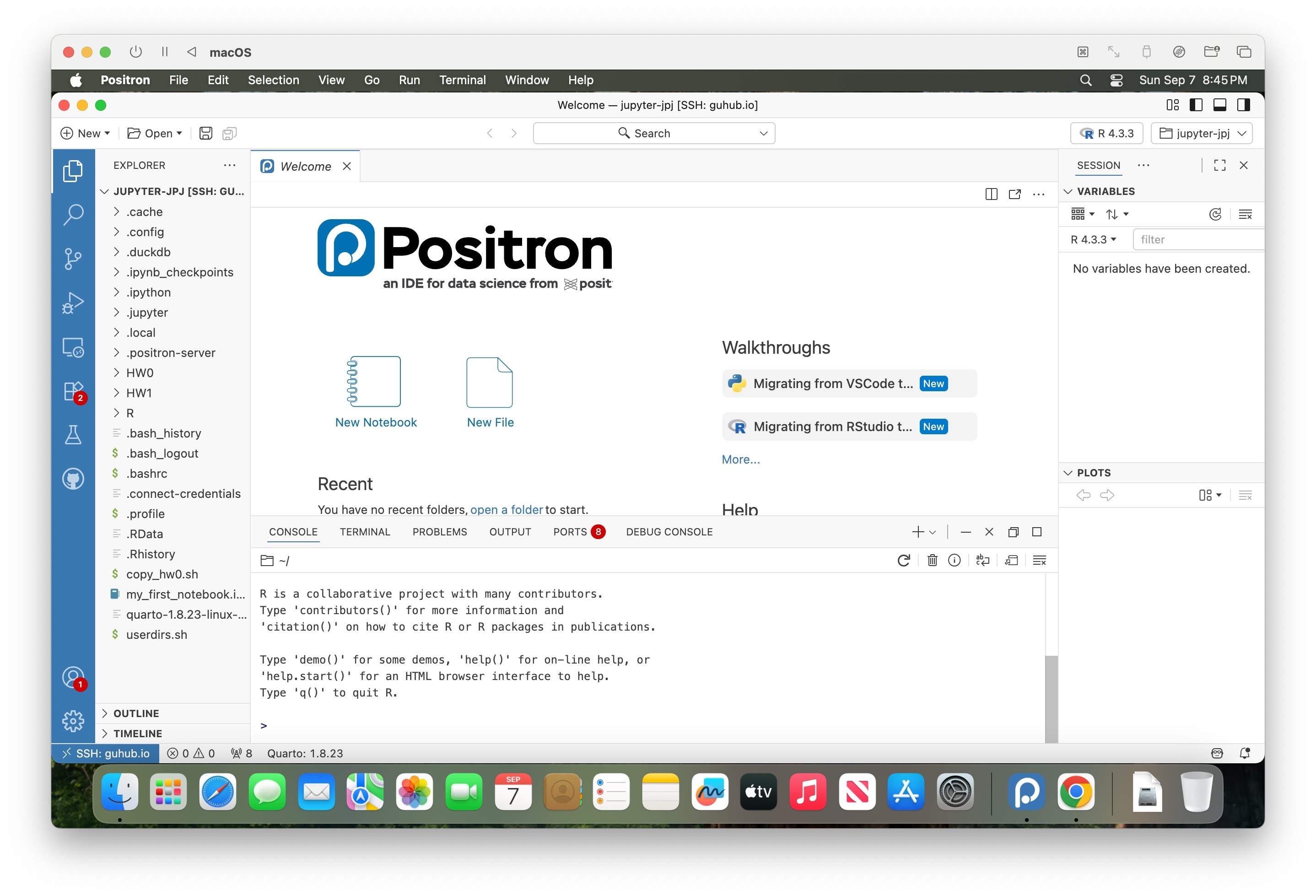Open the Source Control view
This screenshot has height=896, width=1316.
72,259
